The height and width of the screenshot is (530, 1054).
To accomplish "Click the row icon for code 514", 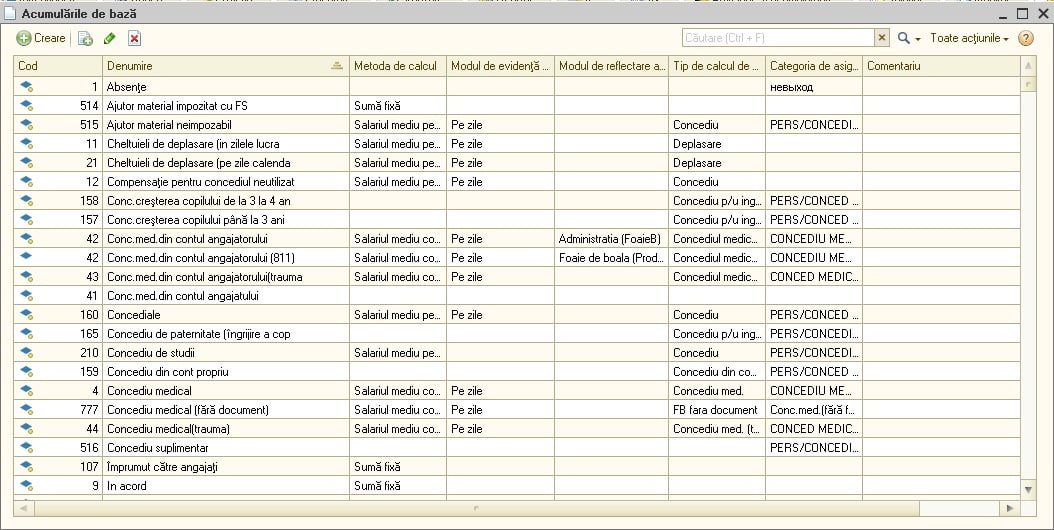I will coord(27,105).
